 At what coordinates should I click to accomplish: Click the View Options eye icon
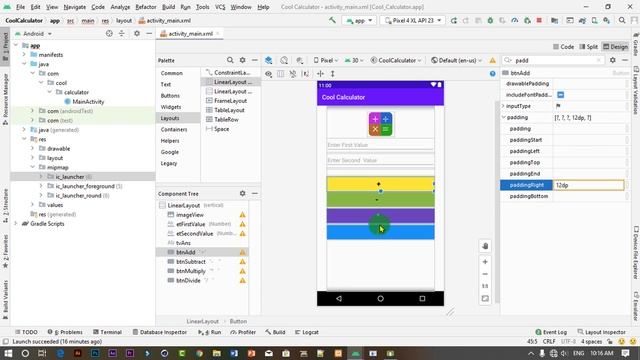pos(269,74)
